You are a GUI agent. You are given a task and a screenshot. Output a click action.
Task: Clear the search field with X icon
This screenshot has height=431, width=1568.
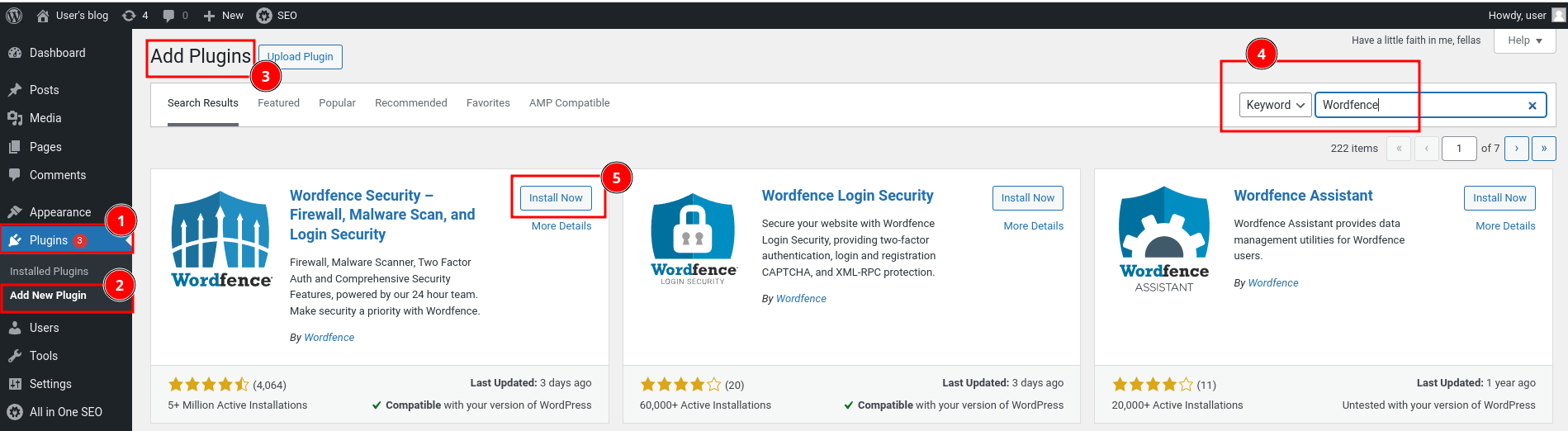point(1532,105)
